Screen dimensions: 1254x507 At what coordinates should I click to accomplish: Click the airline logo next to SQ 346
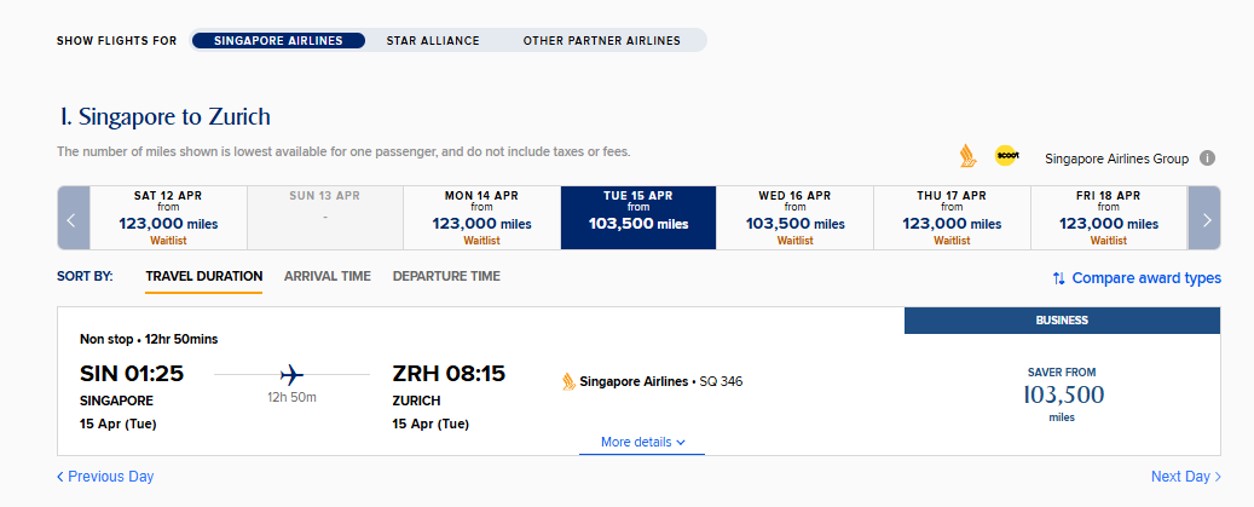pos(569,381)
